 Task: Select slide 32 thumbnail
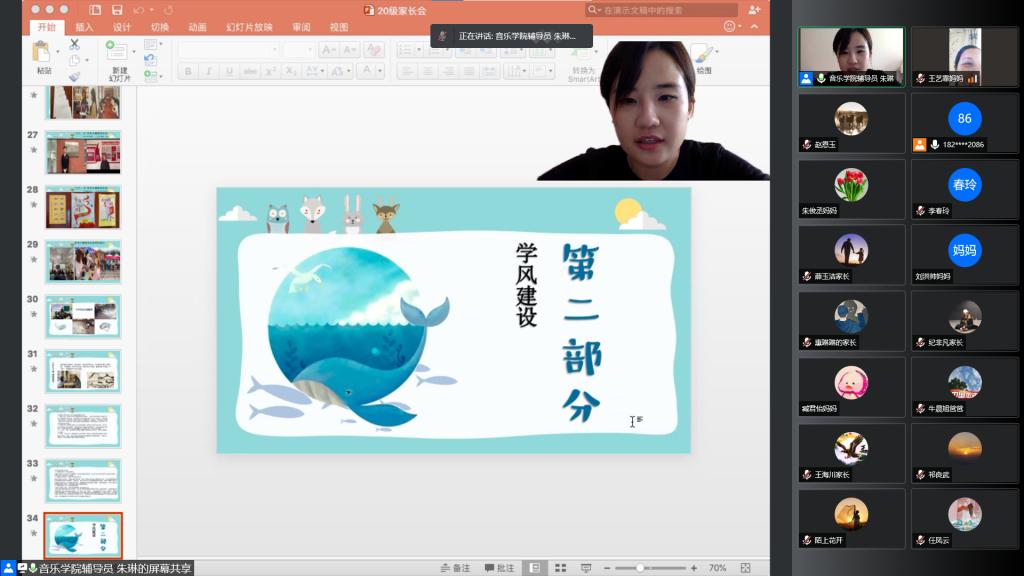coord(83,426)
